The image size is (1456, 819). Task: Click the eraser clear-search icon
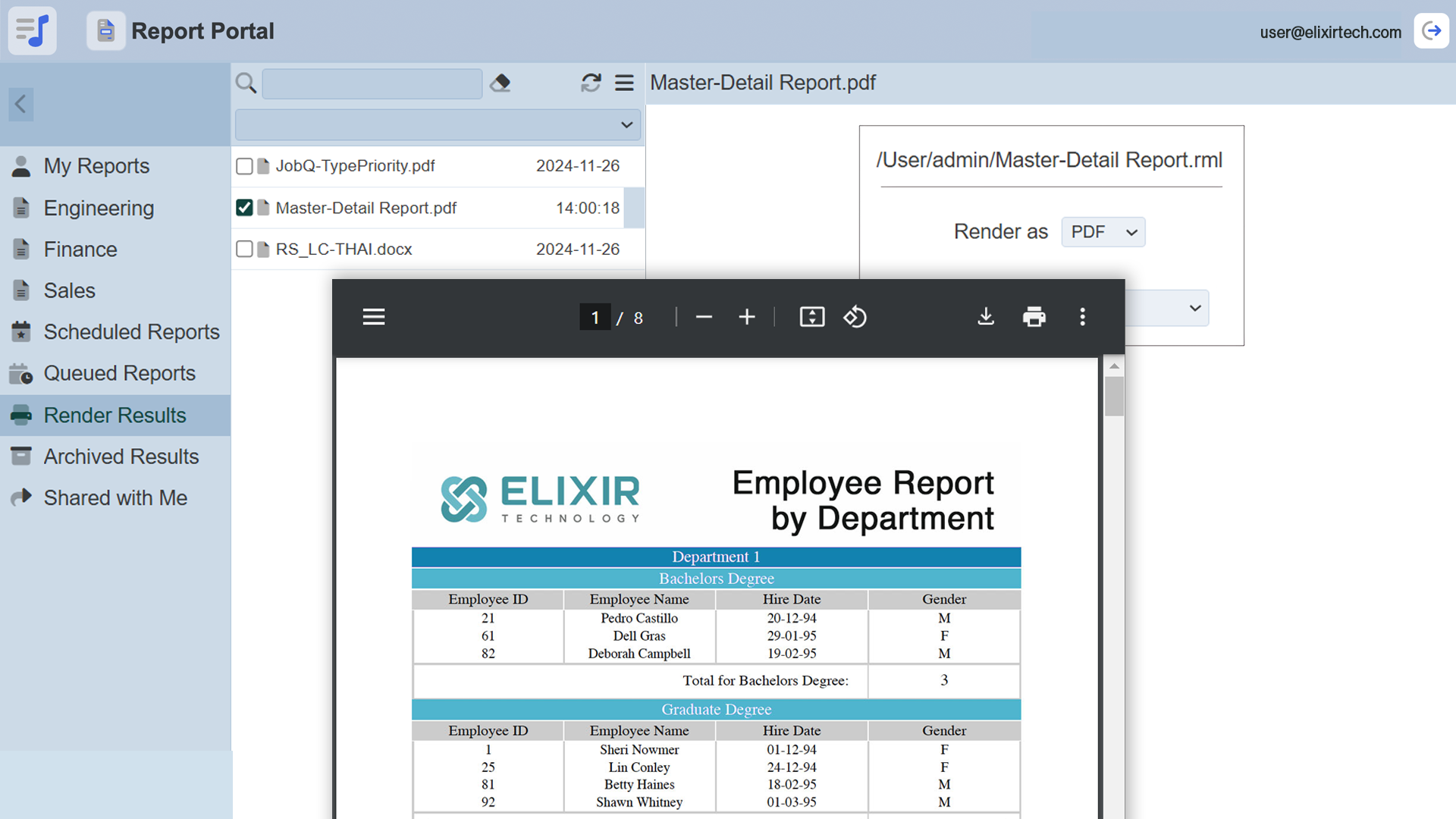pyautogui.click(x=500, y=83)
